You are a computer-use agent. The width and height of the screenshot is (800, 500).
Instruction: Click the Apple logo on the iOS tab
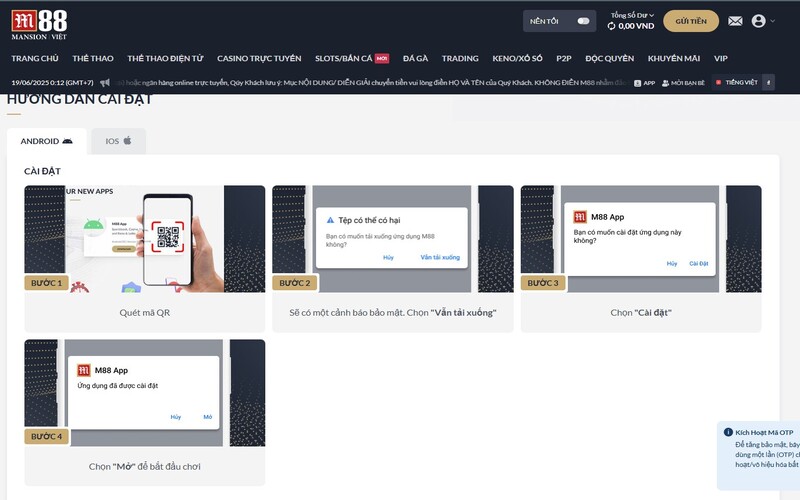[127, 140]
